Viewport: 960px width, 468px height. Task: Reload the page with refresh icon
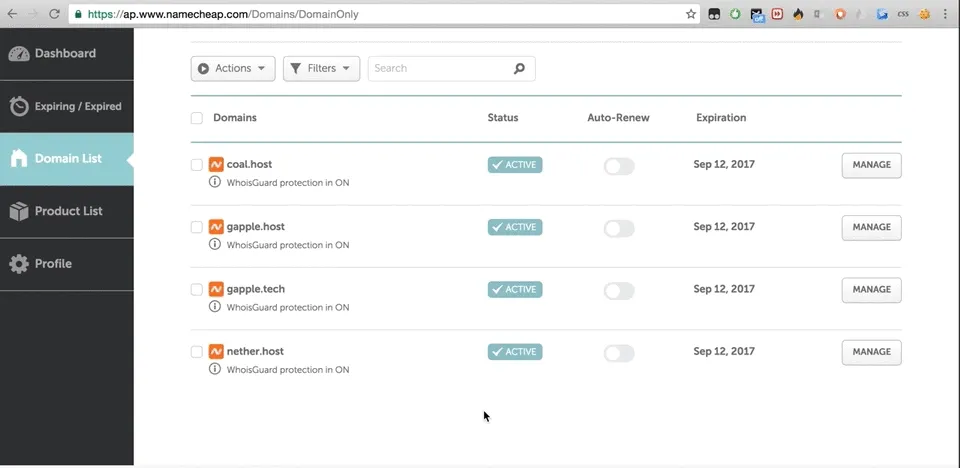tap(54, 13)
